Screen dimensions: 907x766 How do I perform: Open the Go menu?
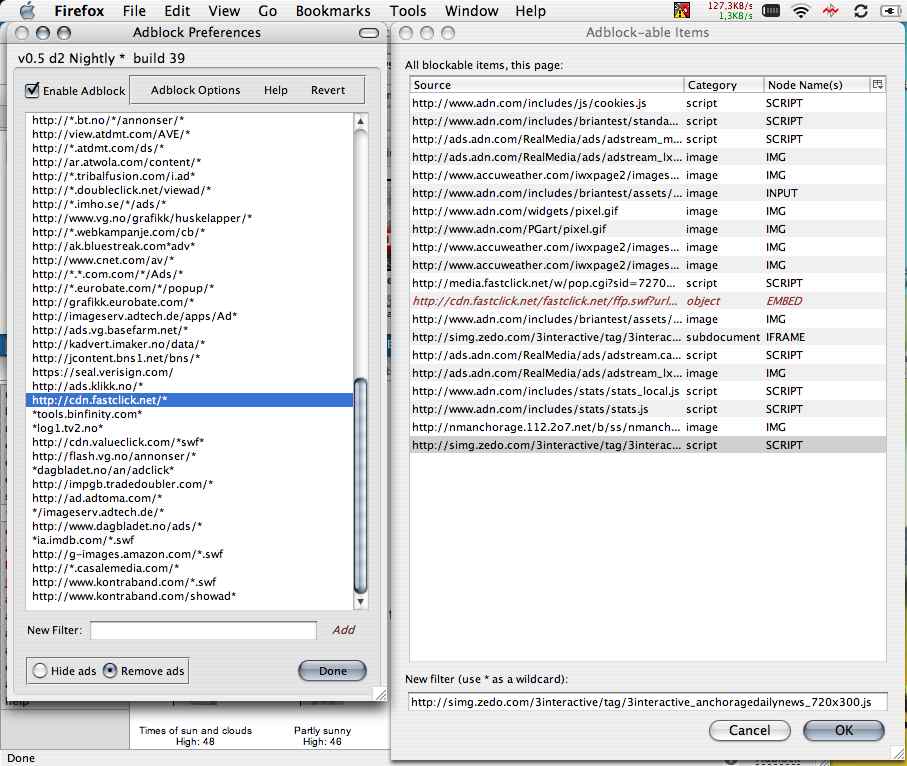(x=267, y=11)
